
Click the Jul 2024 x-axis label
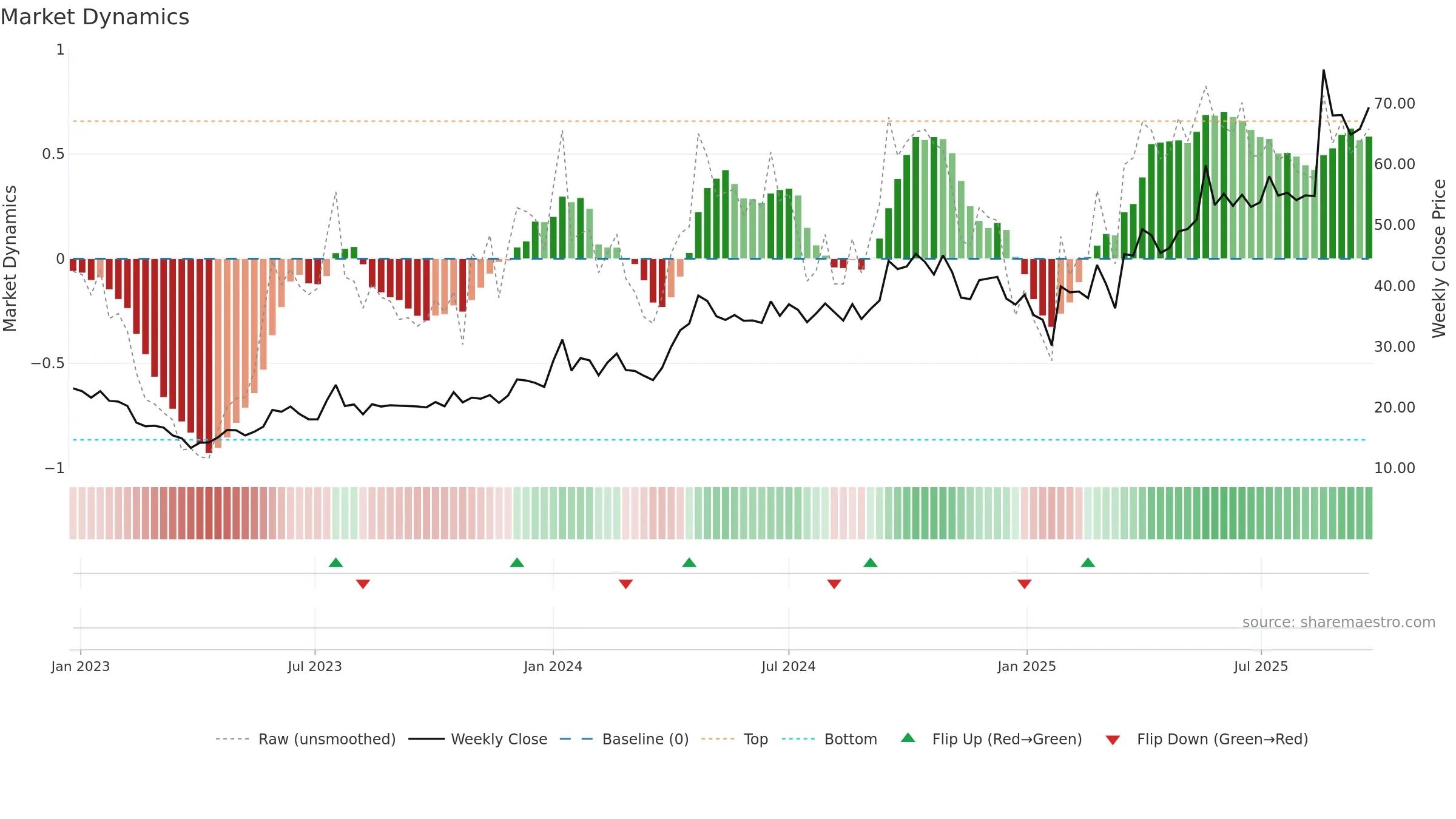(x=789, y=666)
